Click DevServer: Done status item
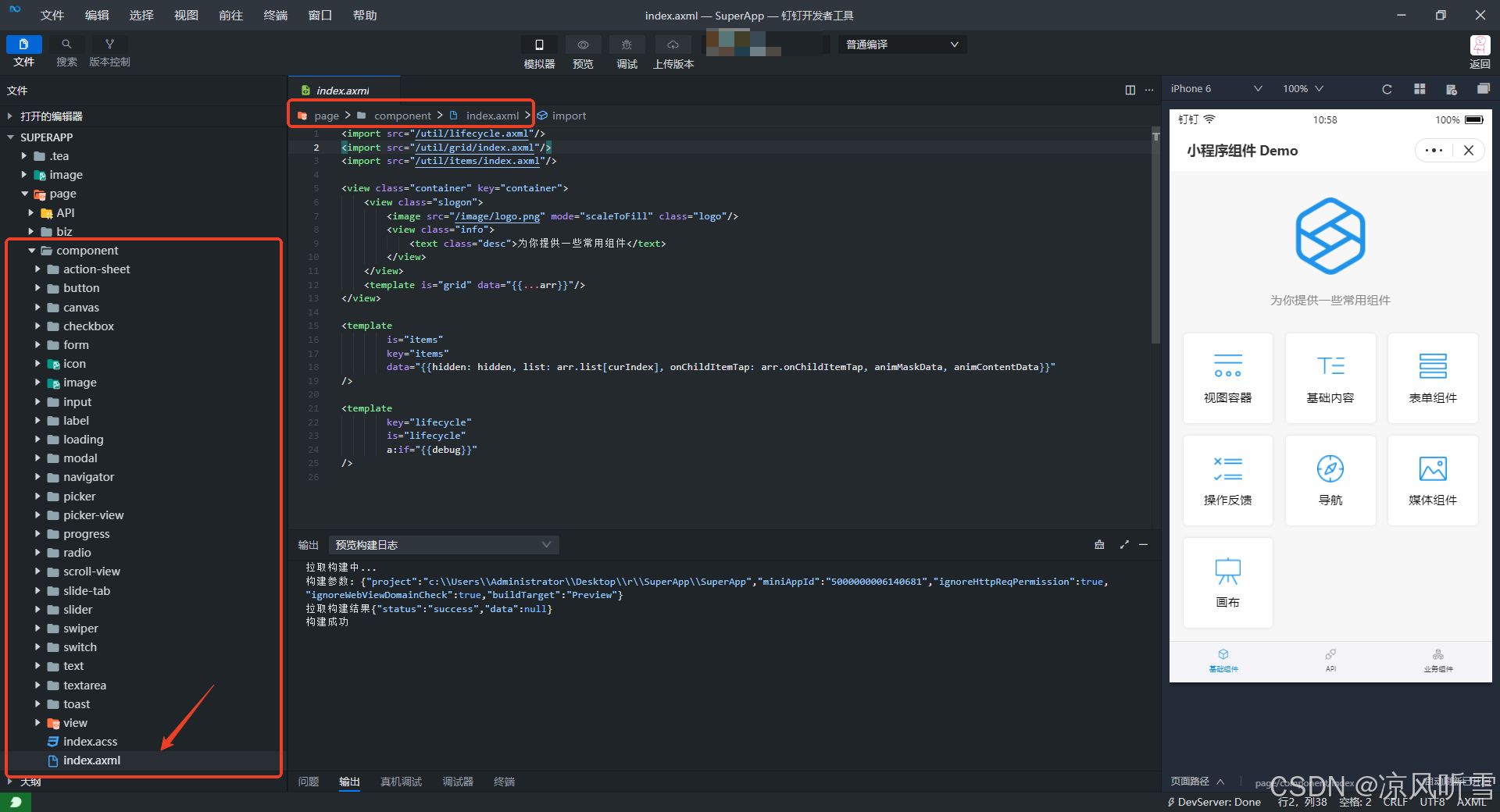Screen dimensions: 1500x812 pos(1214,802)
